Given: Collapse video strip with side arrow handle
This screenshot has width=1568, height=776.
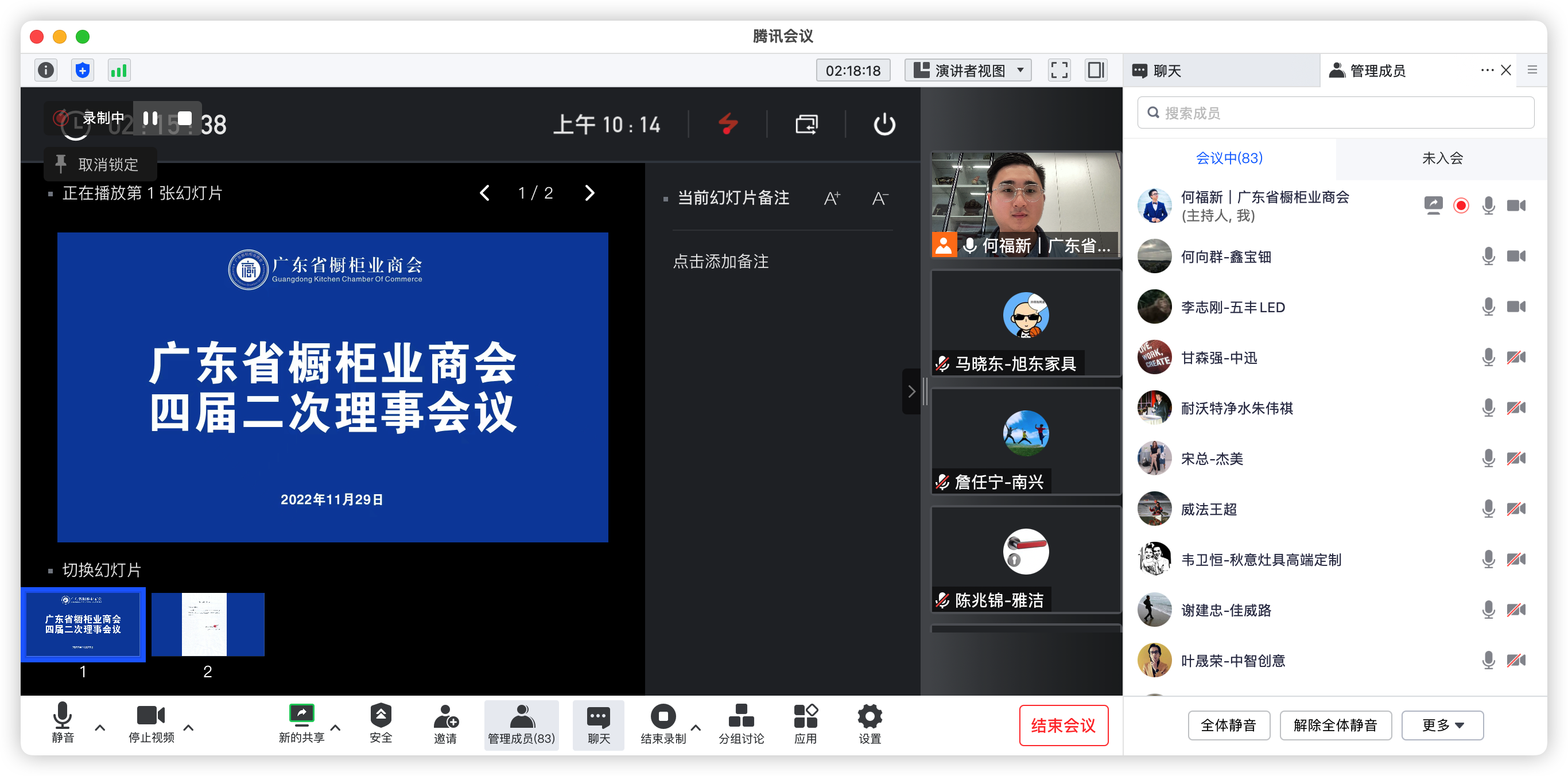Looking at the screenshot, I should point(911,391).
